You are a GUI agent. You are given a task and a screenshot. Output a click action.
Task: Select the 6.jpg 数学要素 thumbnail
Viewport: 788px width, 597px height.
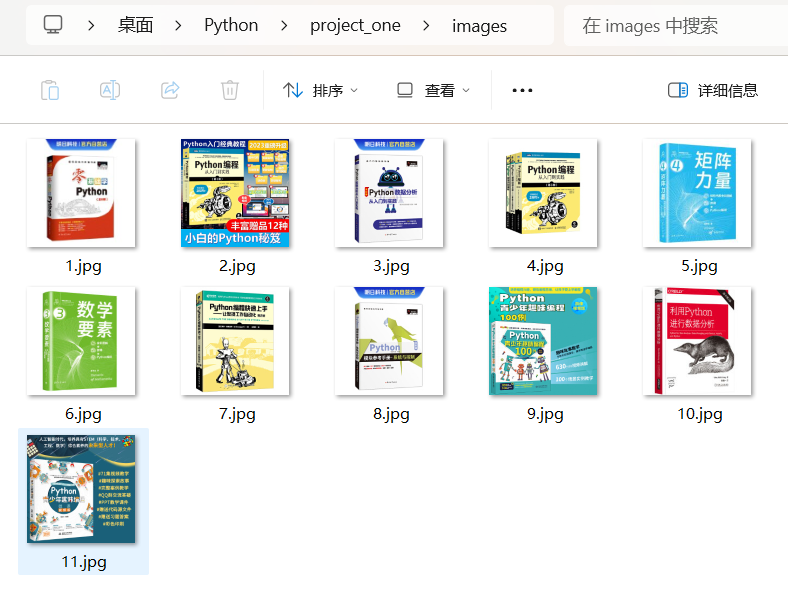coord(81,341)
